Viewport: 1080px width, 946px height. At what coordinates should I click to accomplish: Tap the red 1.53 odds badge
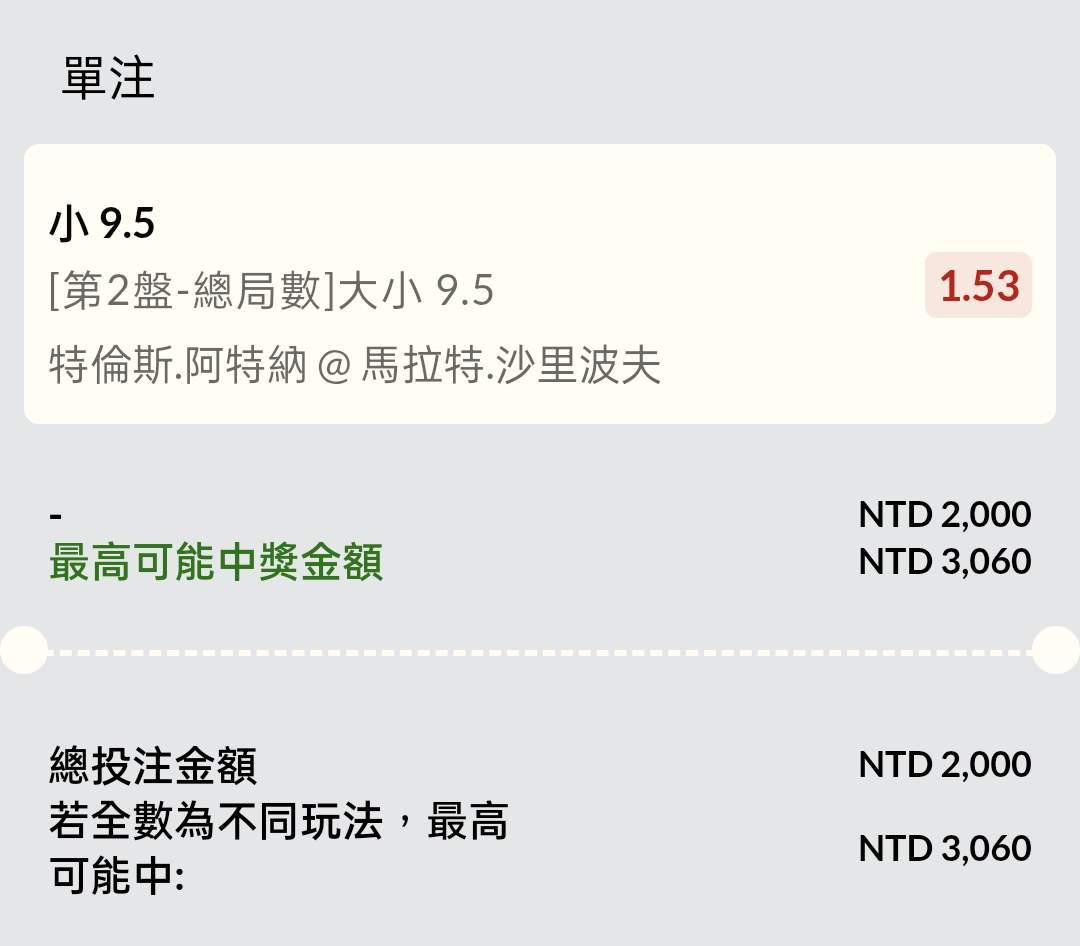pos(978,286)
